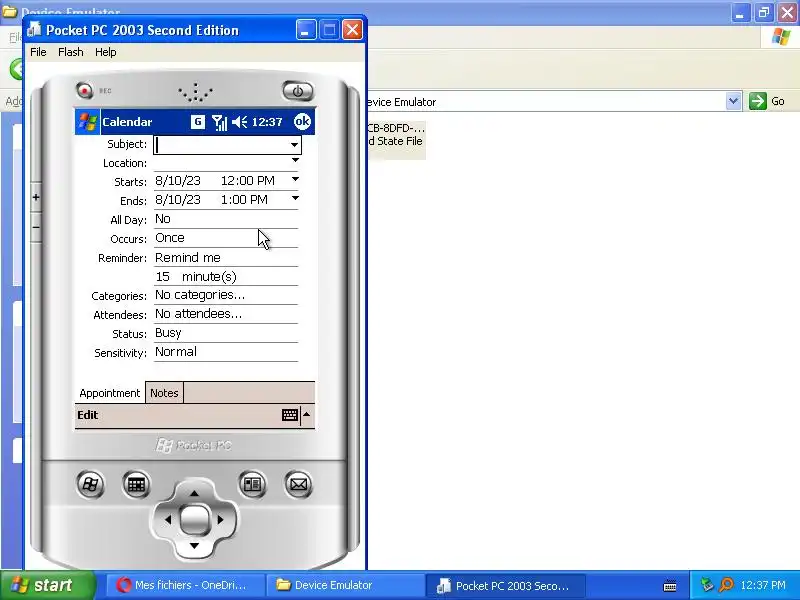800x600 pixels.
Task: Click the device volume up plus button
Action: click(36, 197)
